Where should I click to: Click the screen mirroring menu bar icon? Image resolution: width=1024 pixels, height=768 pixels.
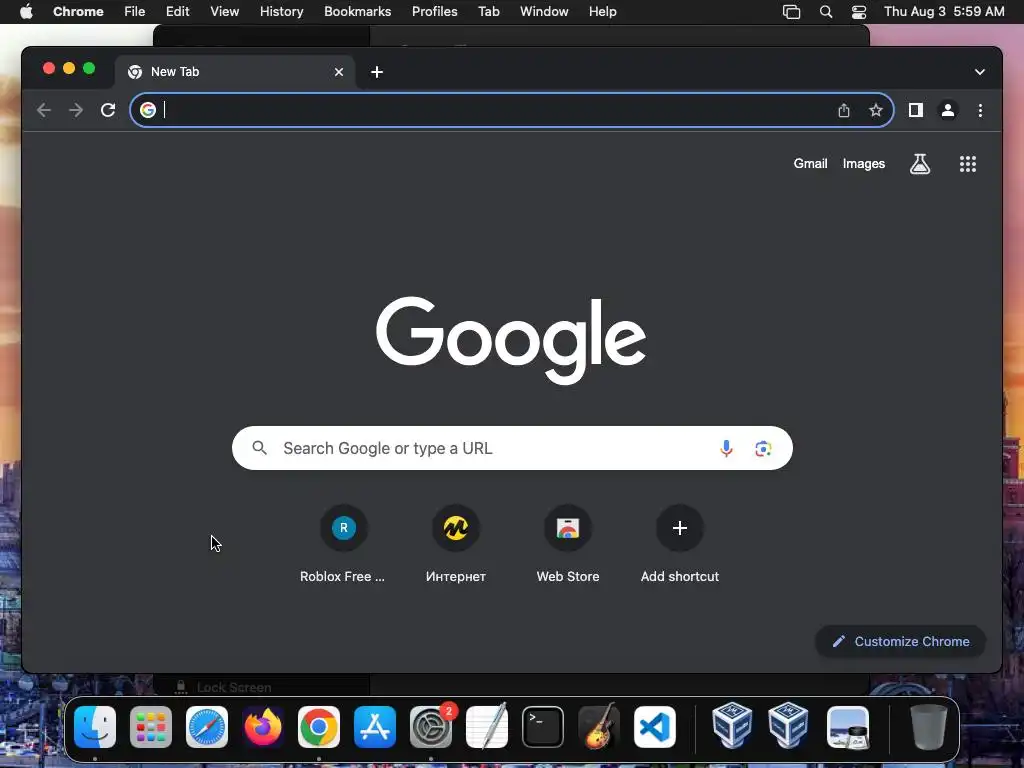tap(792, 12)
